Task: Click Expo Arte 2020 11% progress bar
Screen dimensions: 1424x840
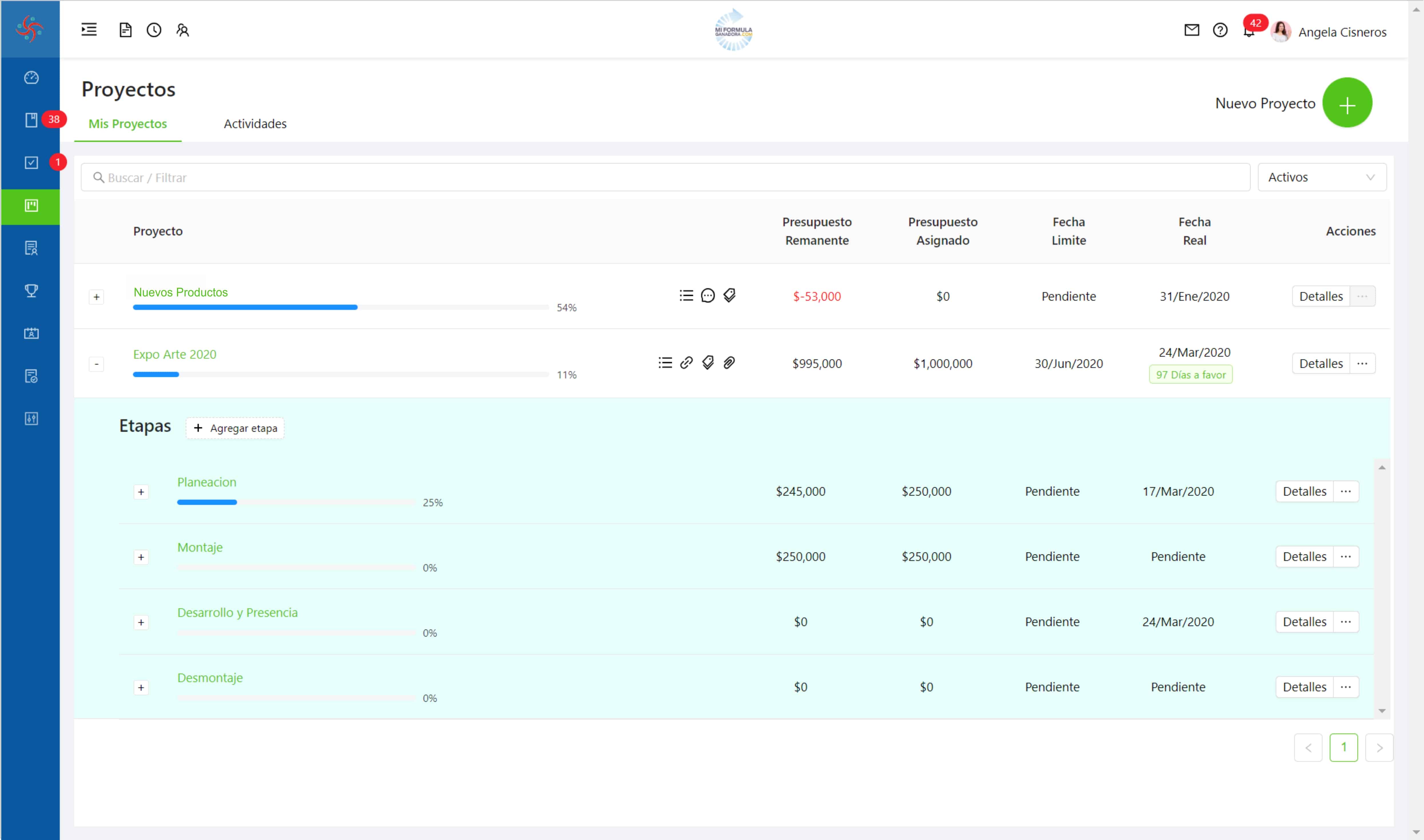Action: tap(341, 375)
